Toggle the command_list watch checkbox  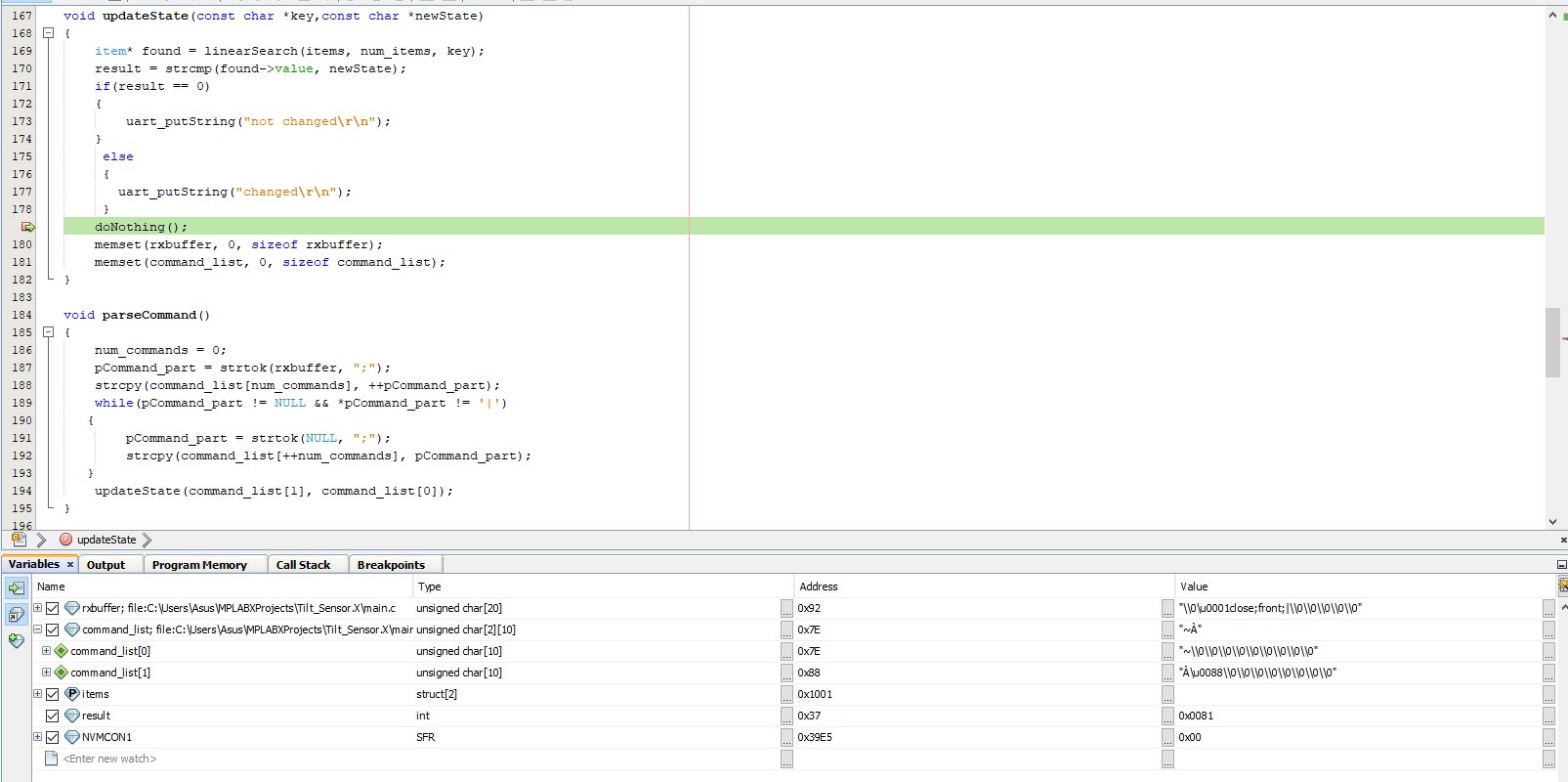point(53,630)
